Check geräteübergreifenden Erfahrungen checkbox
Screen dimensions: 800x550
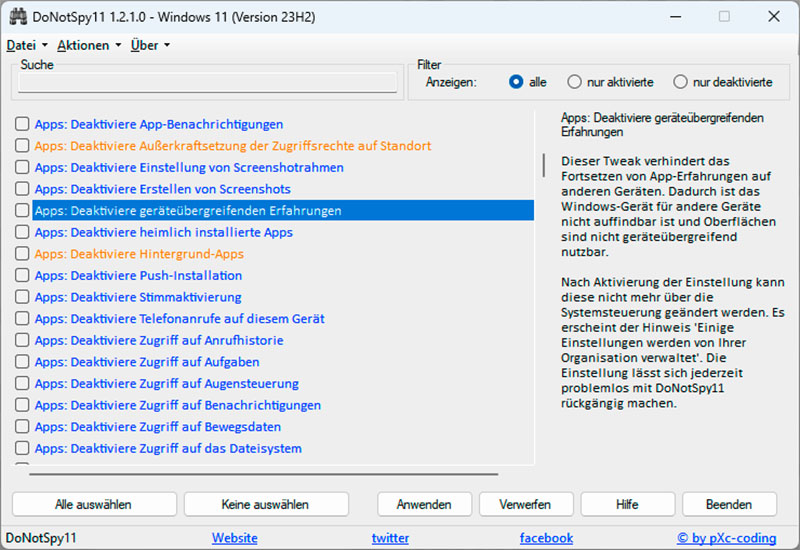22,210
